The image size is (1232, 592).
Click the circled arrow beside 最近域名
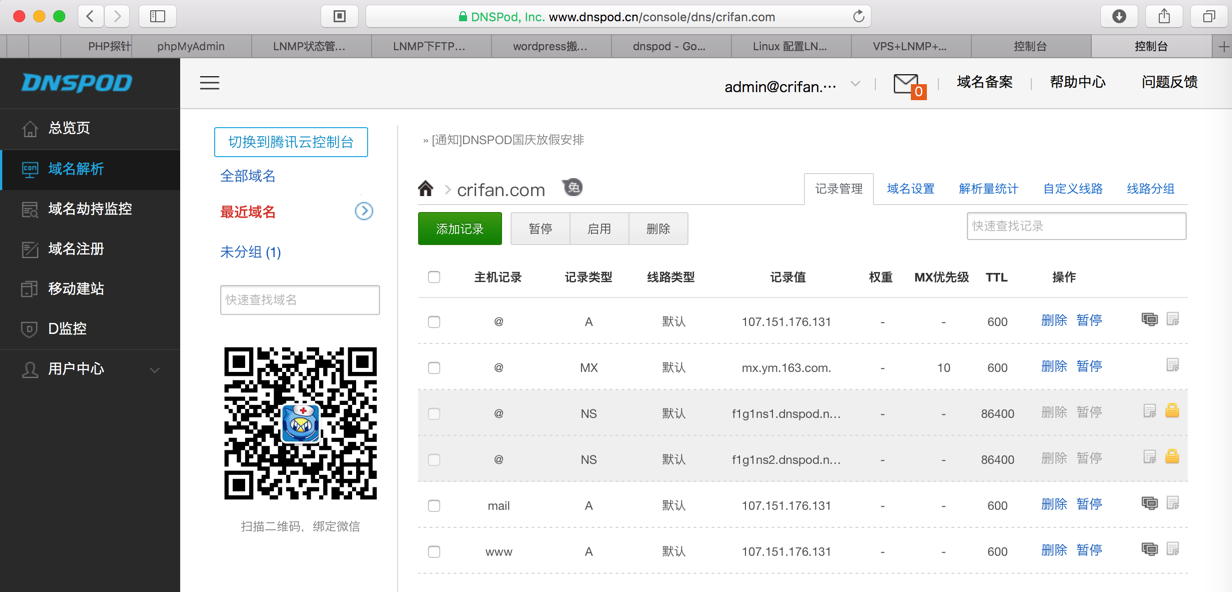(364, 211)
